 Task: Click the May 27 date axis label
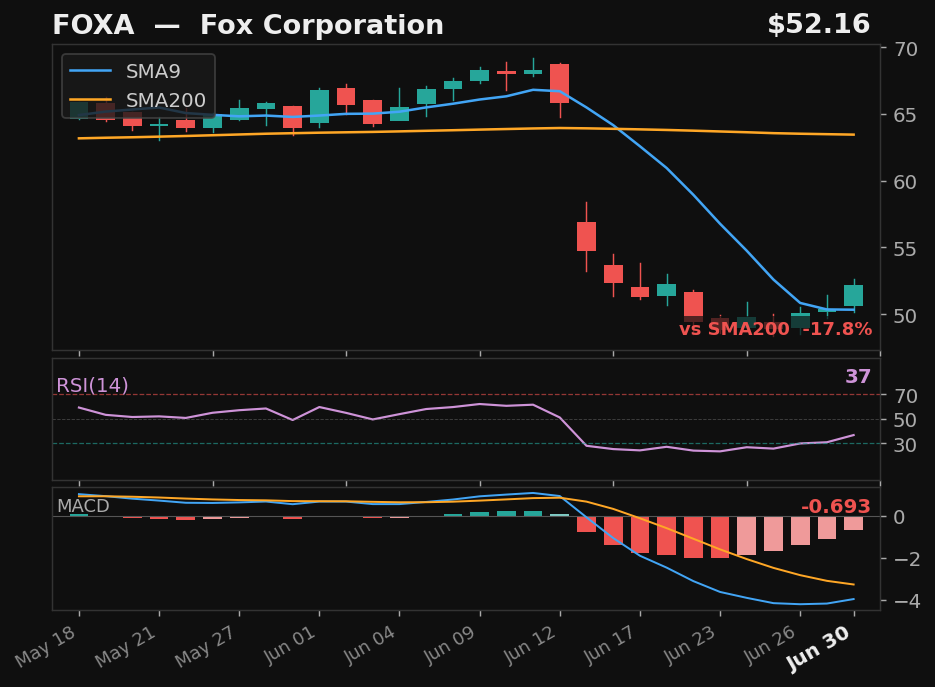tap(206, 646)
